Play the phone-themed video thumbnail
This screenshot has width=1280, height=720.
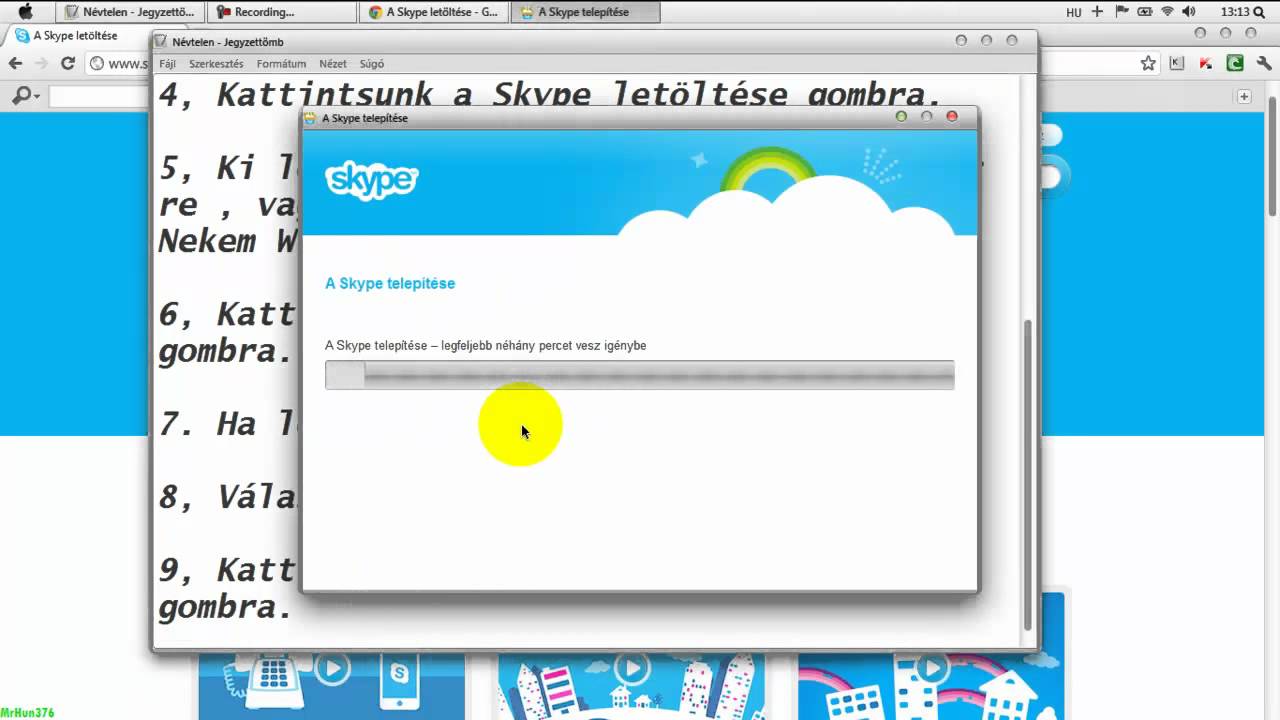click(x=332, y=668)
